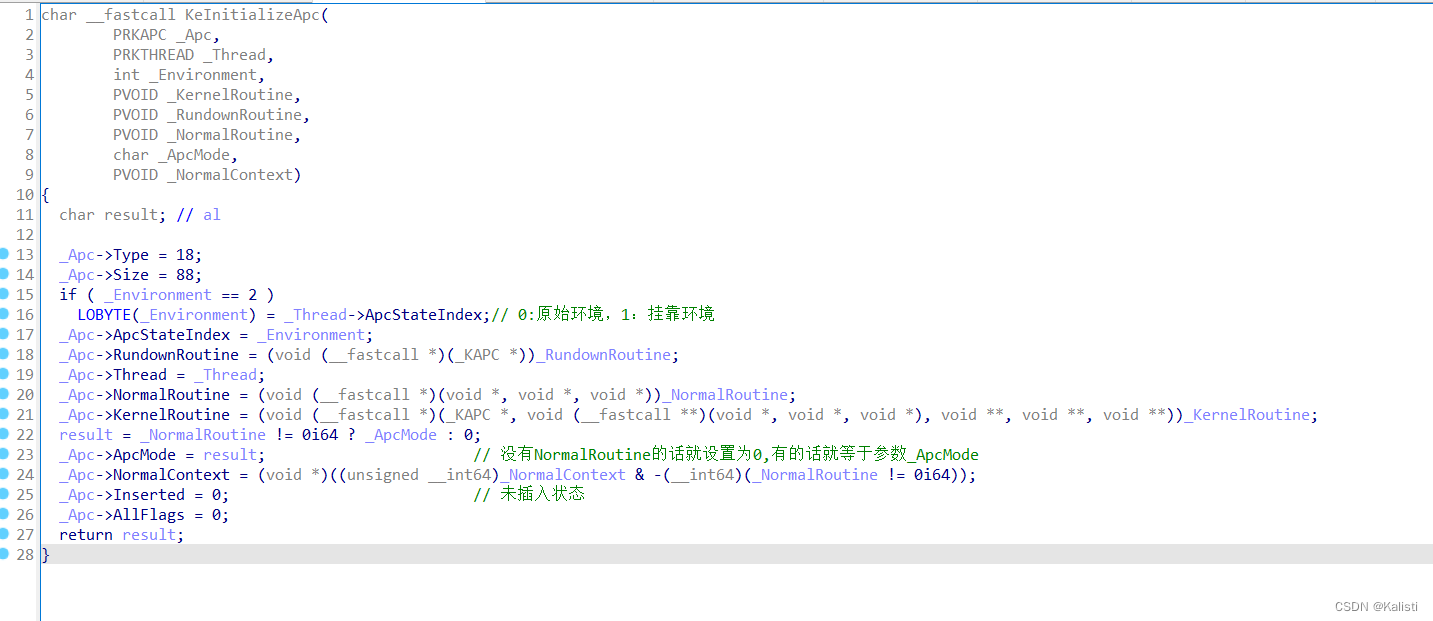Select function name KeInitializeApc on line 1
Screen dimensions: 1433x621
click(x=252, y=15)
